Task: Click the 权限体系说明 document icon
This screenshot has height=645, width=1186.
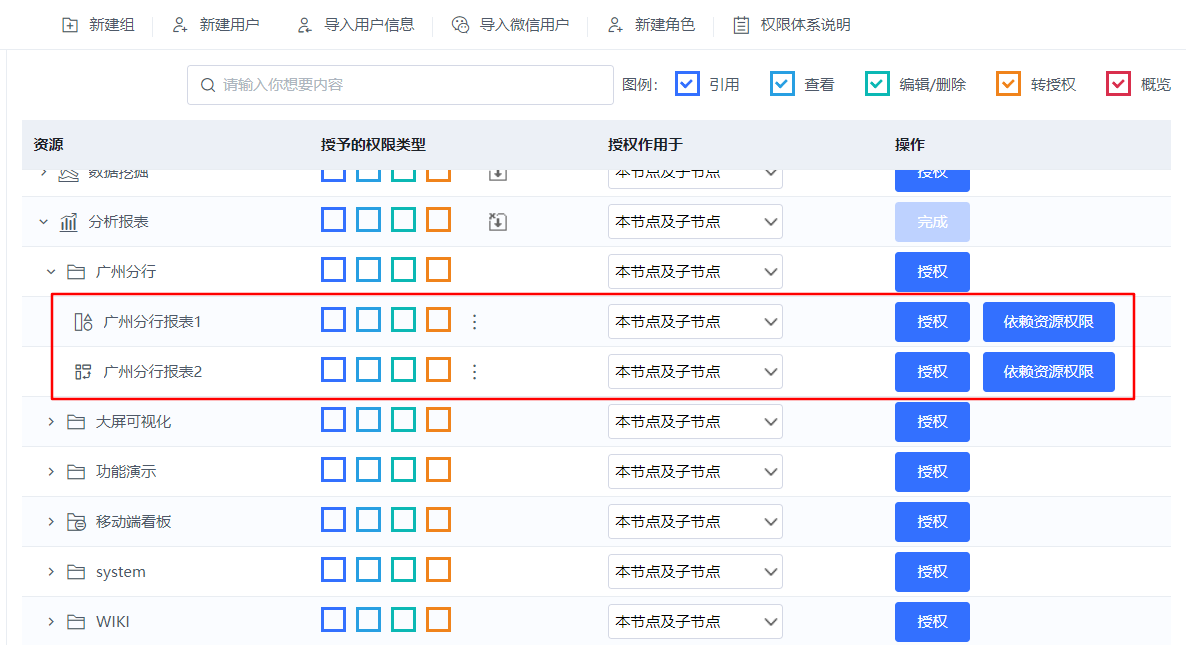Action: 741,25
